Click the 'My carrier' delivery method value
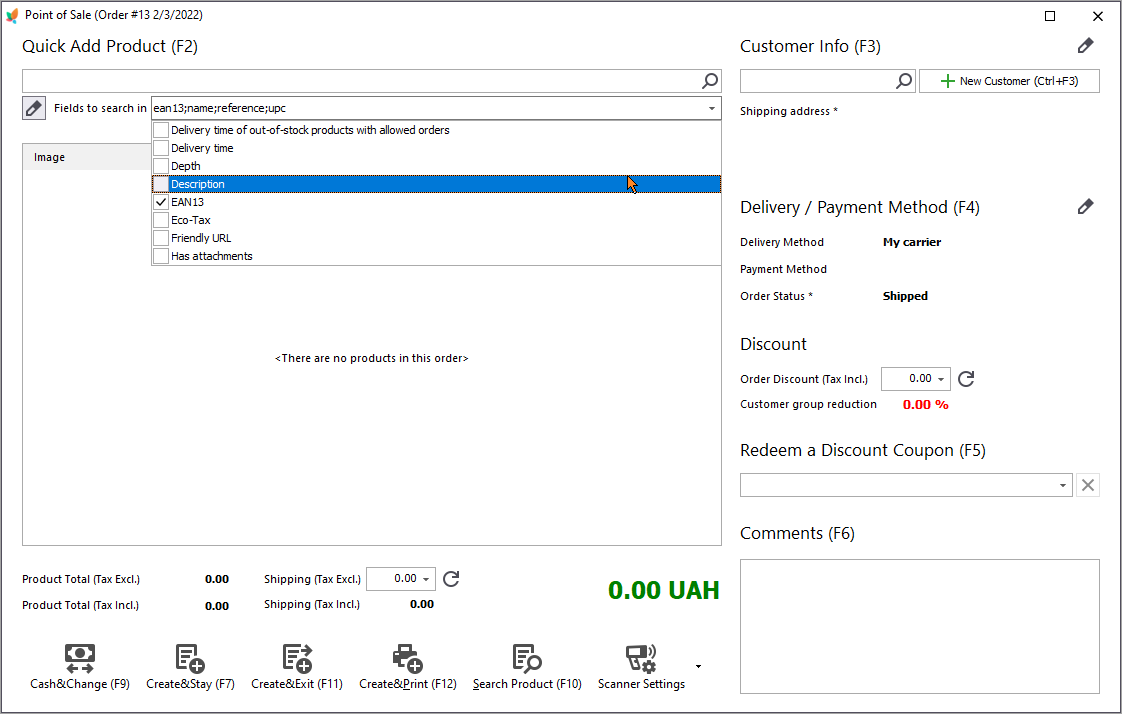The height and width of the screenshot is (714, 1122). point(912,242)
